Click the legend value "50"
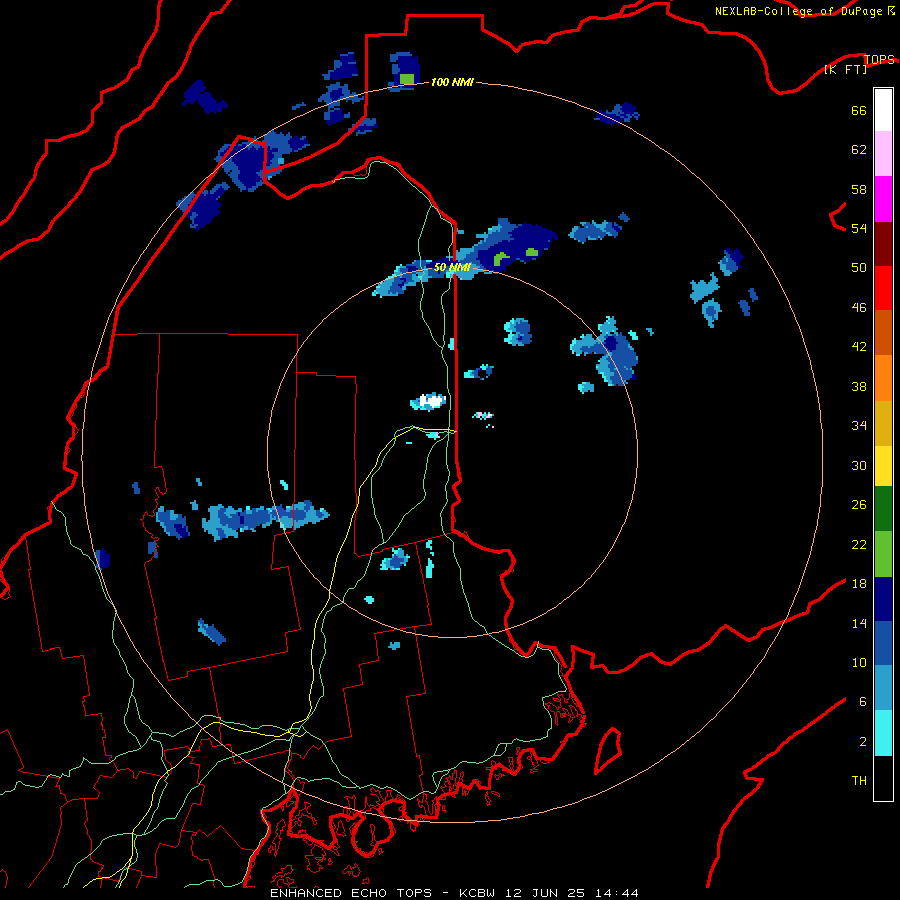 tap(859, 268)
